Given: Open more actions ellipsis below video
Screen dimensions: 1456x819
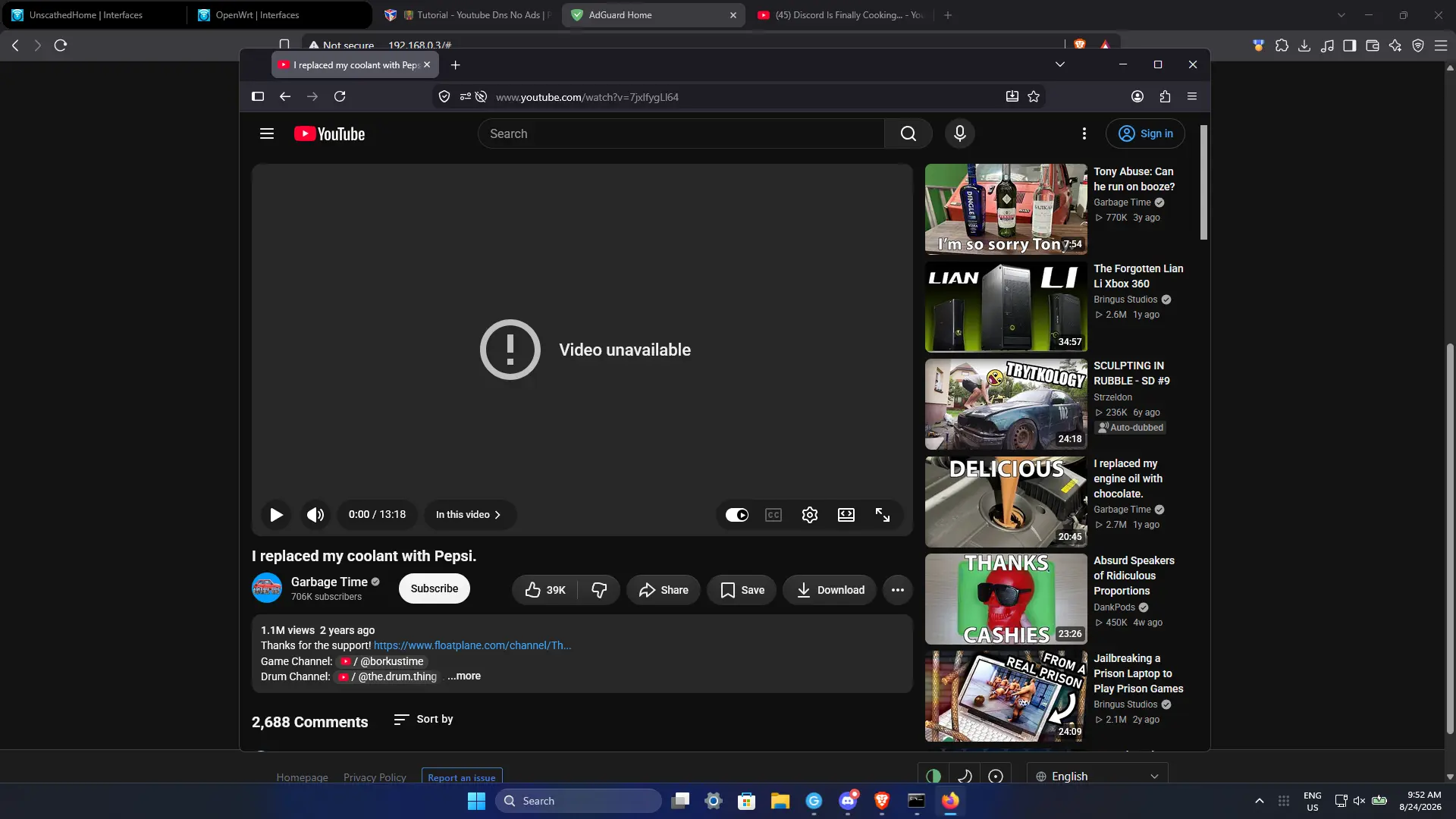Looking at the screenshot, I should point(898,590).
